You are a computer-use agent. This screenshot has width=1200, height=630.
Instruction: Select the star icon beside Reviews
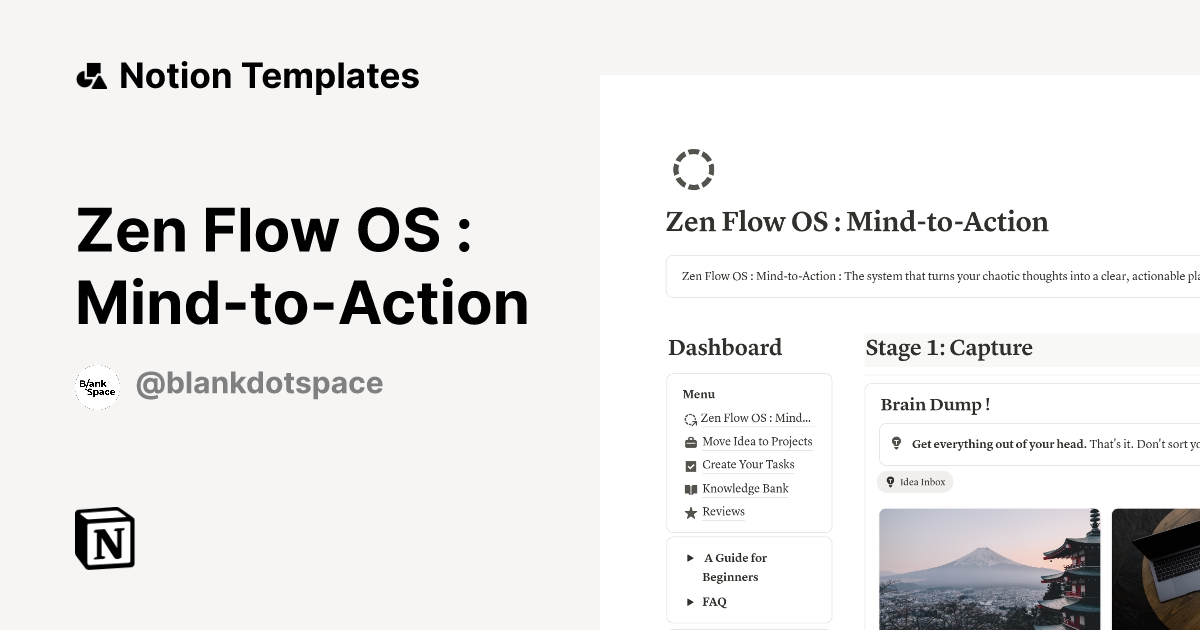[690, 512]
